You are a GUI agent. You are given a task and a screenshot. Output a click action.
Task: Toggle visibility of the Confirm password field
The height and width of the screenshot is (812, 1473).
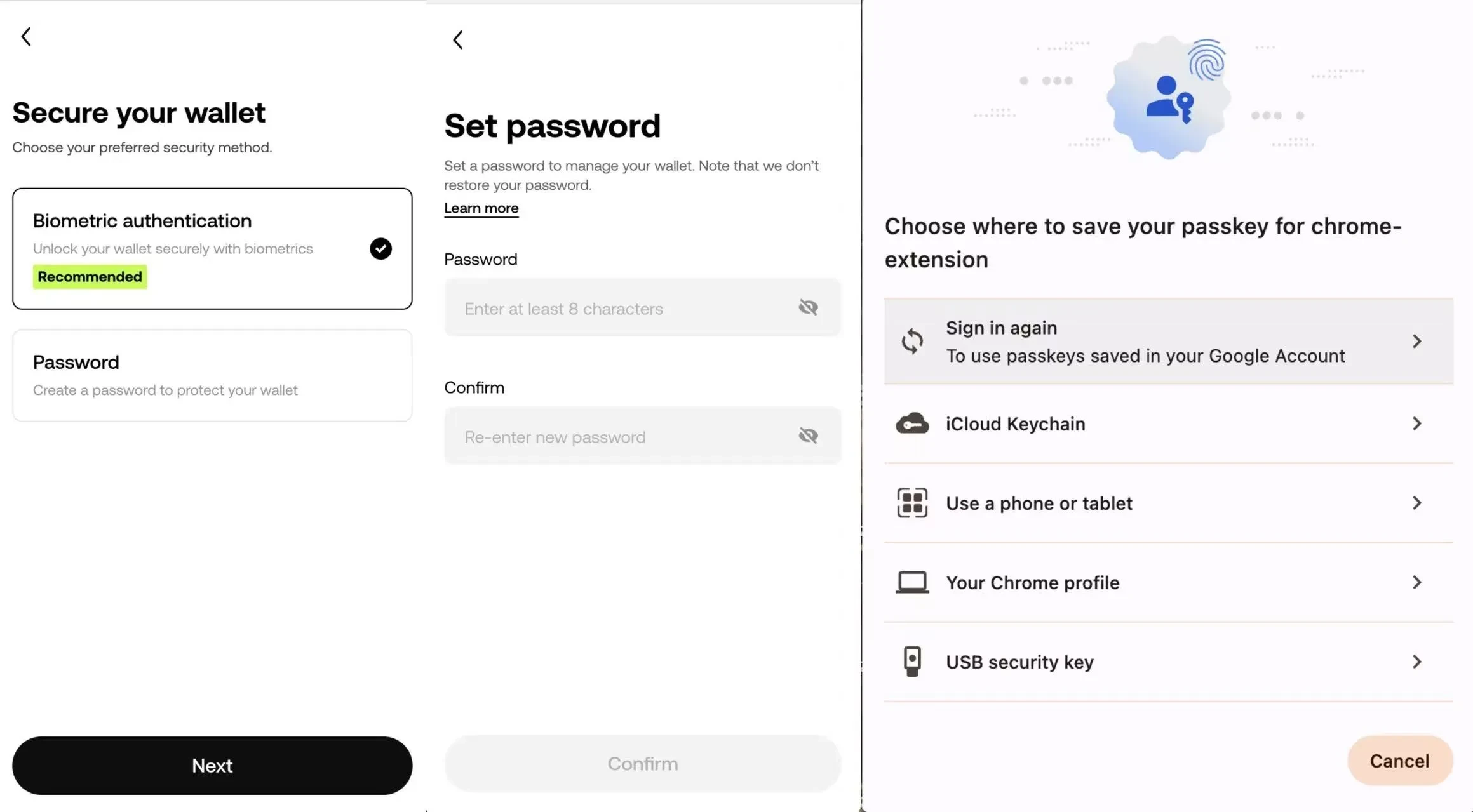[808, 436]
